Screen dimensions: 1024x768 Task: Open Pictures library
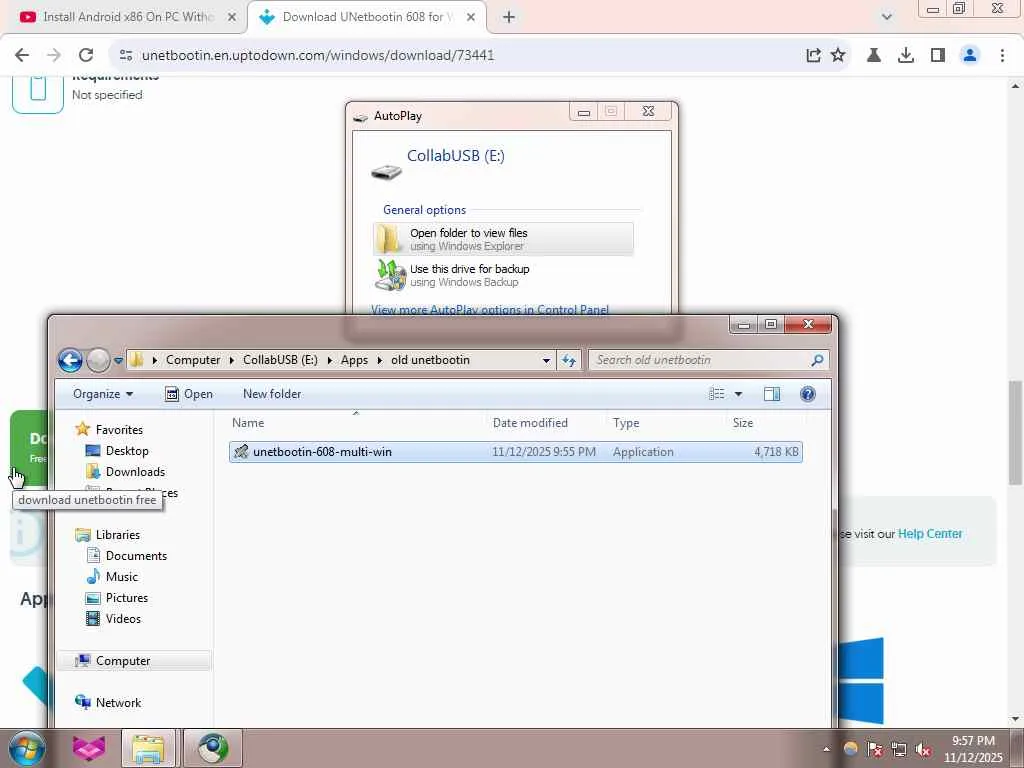pos(127,598)
